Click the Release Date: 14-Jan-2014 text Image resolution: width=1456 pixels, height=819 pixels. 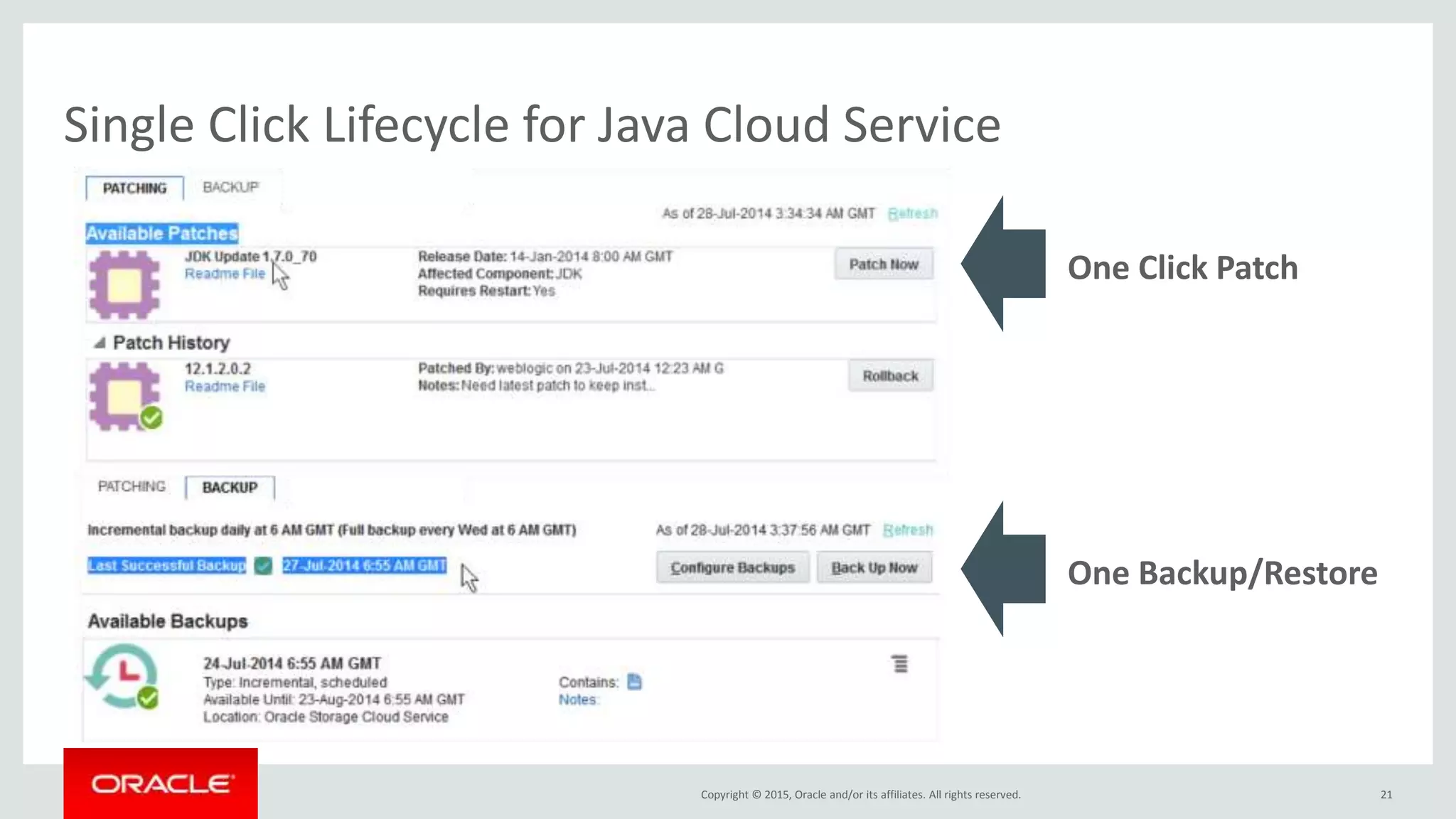pyautogui.click(x=545, y=257)
